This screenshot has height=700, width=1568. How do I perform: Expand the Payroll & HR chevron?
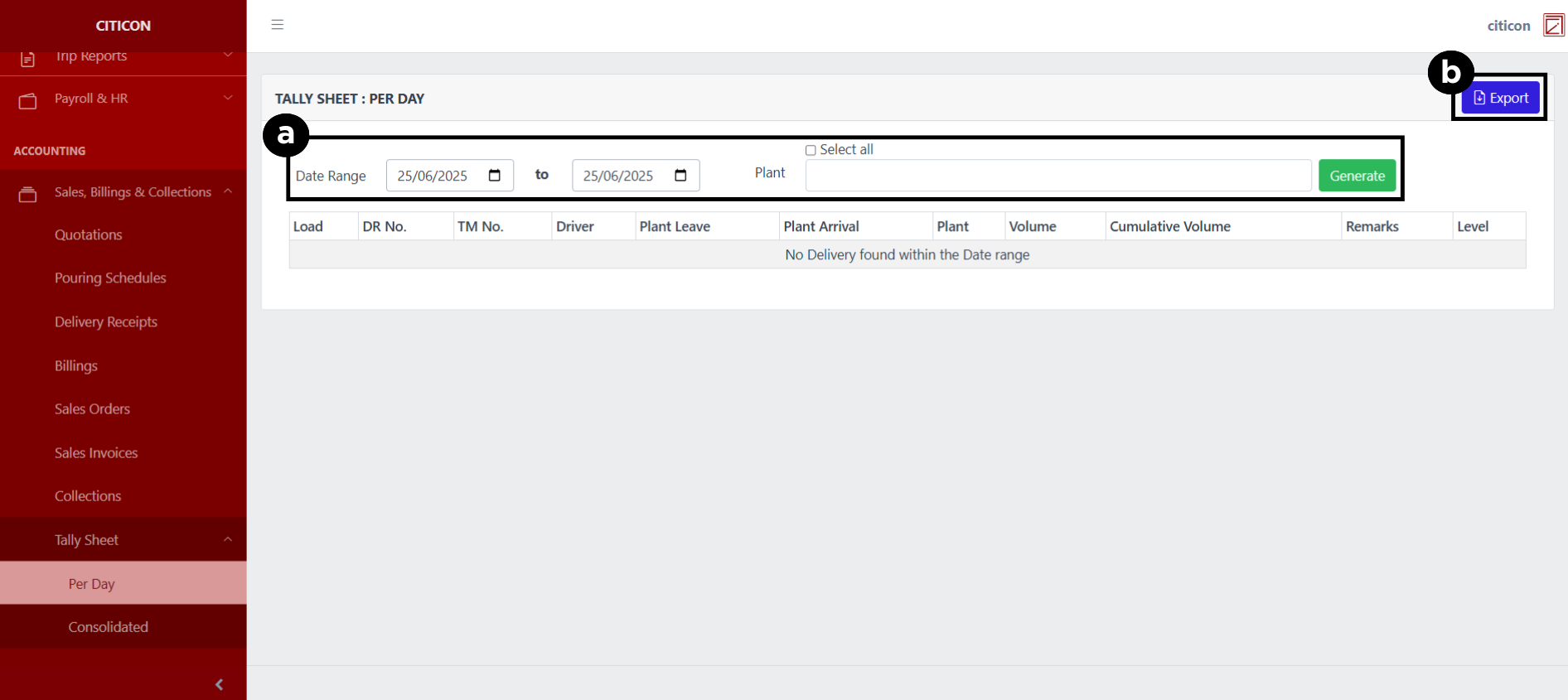point(228,98)
